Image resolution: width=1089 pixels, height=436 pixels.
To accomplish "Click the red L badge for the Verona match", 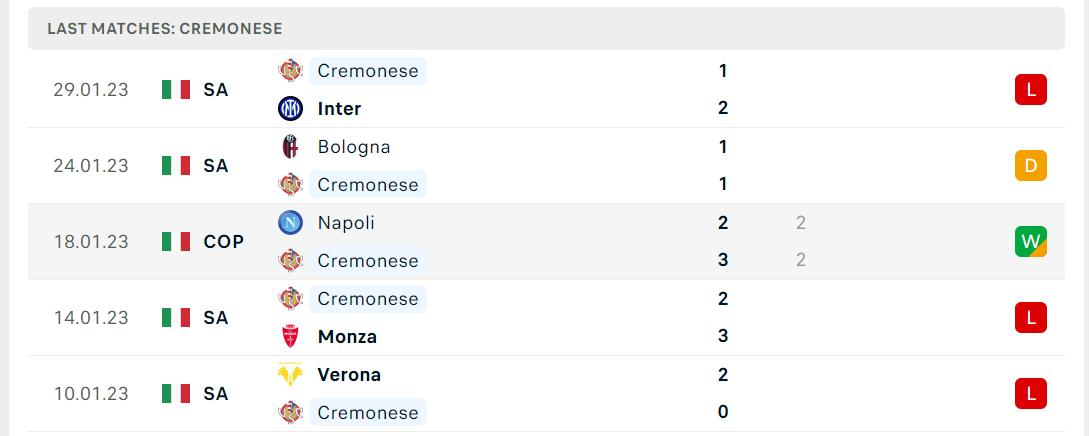I will coord(1031,394).
